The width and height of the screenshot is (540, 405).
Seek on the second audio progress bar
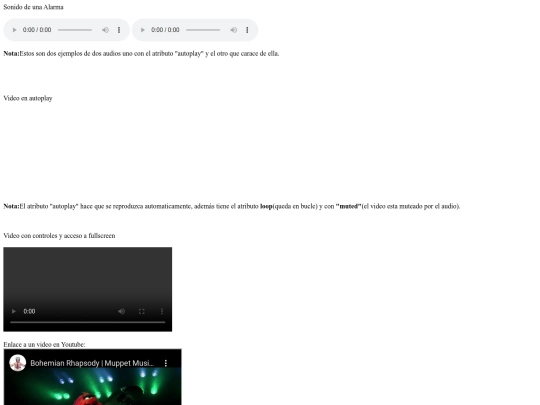click(203, 30)
